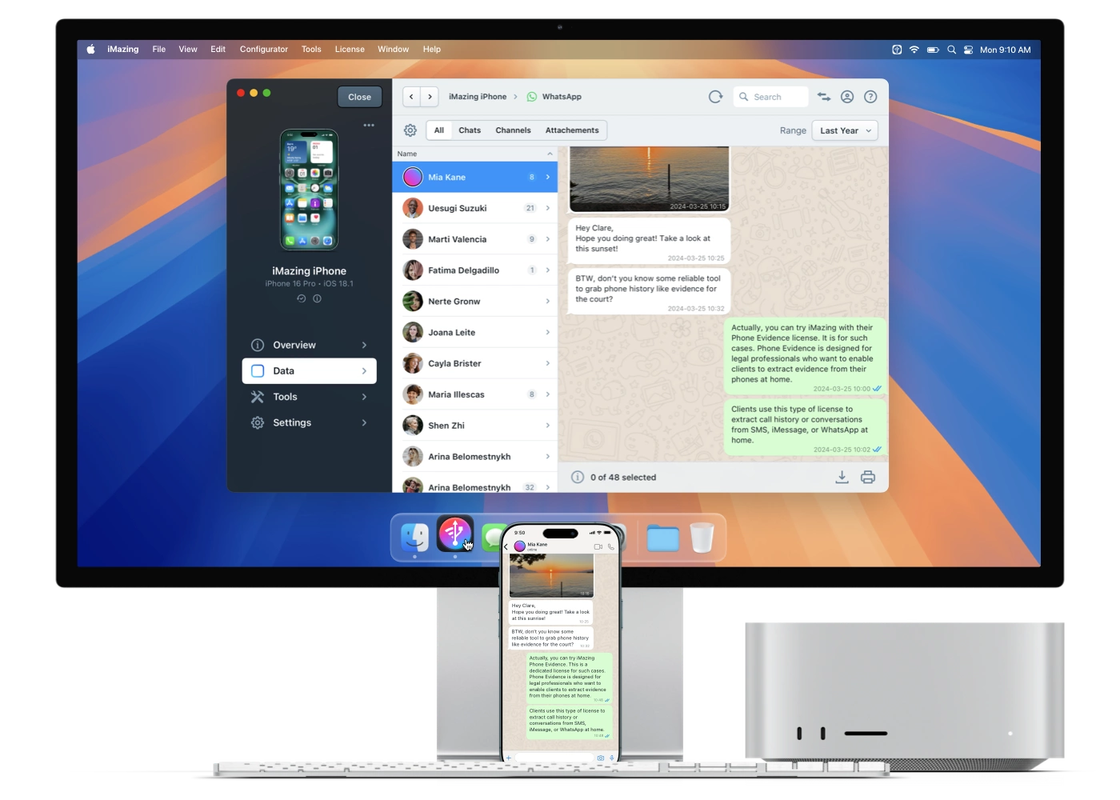The height and width of the screenshot is (800, 1120).
Task: Expand the Settings section
Action: click(x=309, y=423)
